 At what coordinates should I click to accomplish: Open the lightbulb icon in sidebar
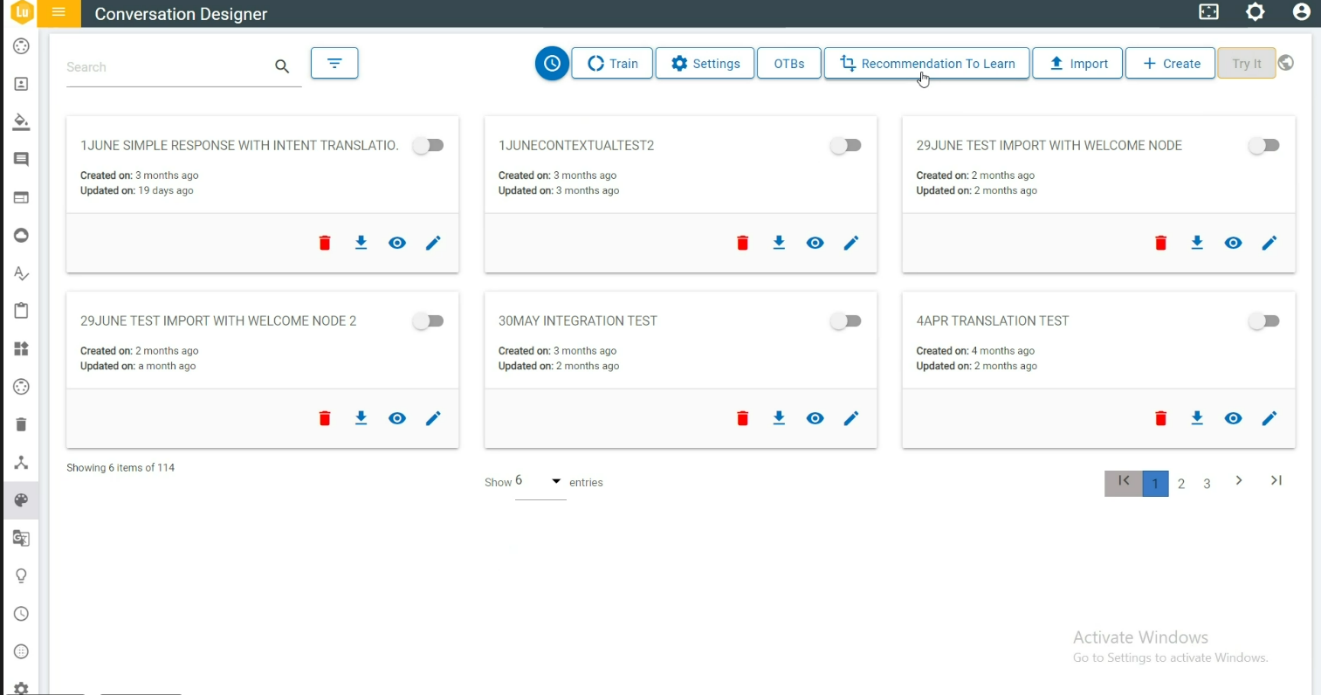(21, 576)
